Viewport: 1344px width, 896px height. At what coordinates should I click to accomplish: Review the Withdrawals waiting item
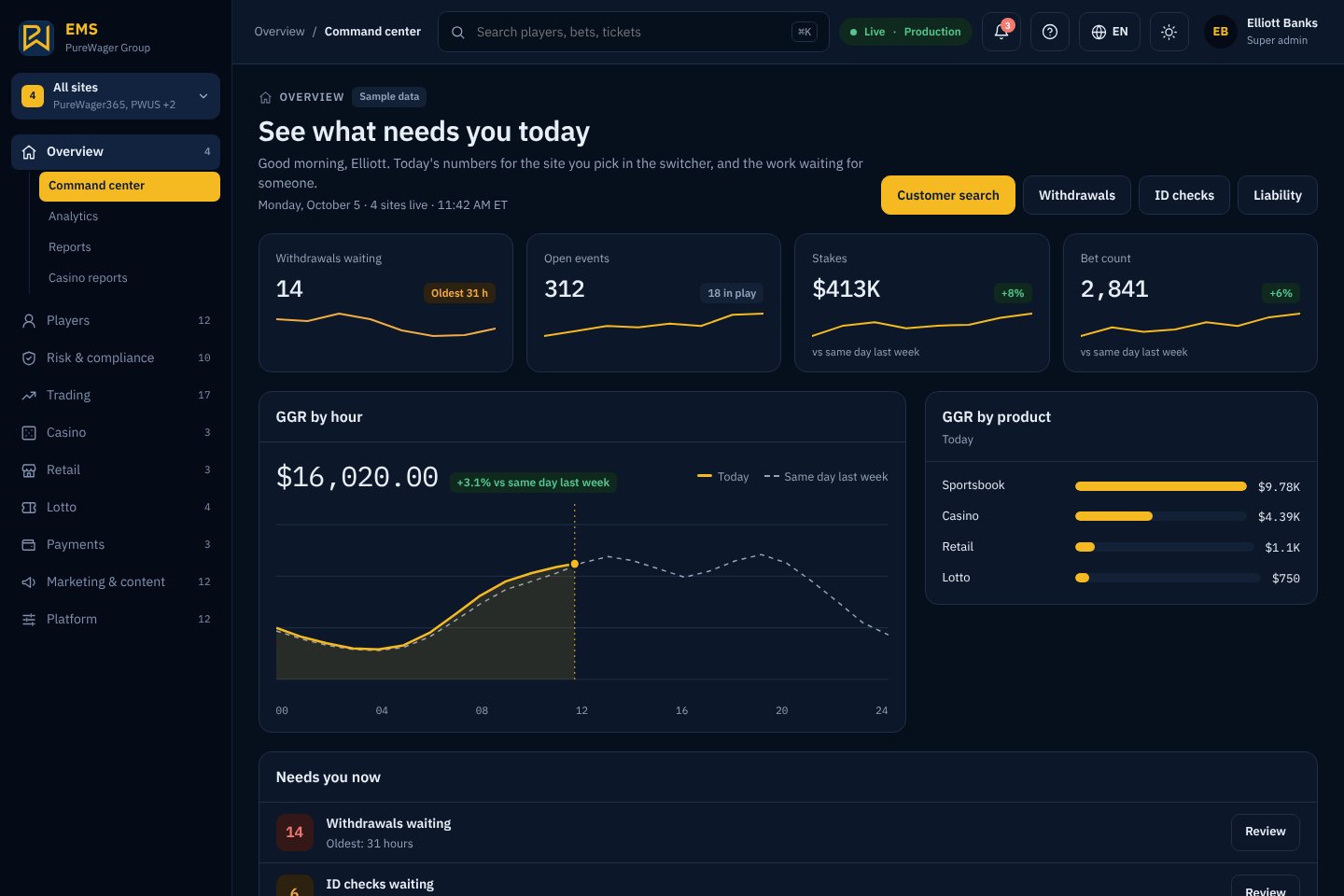pos(1265,832)
